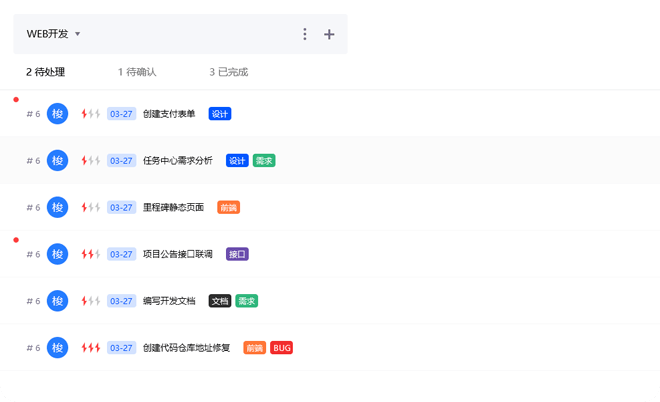
Task: Click the red BUG tag
Action: click(282, 348)
